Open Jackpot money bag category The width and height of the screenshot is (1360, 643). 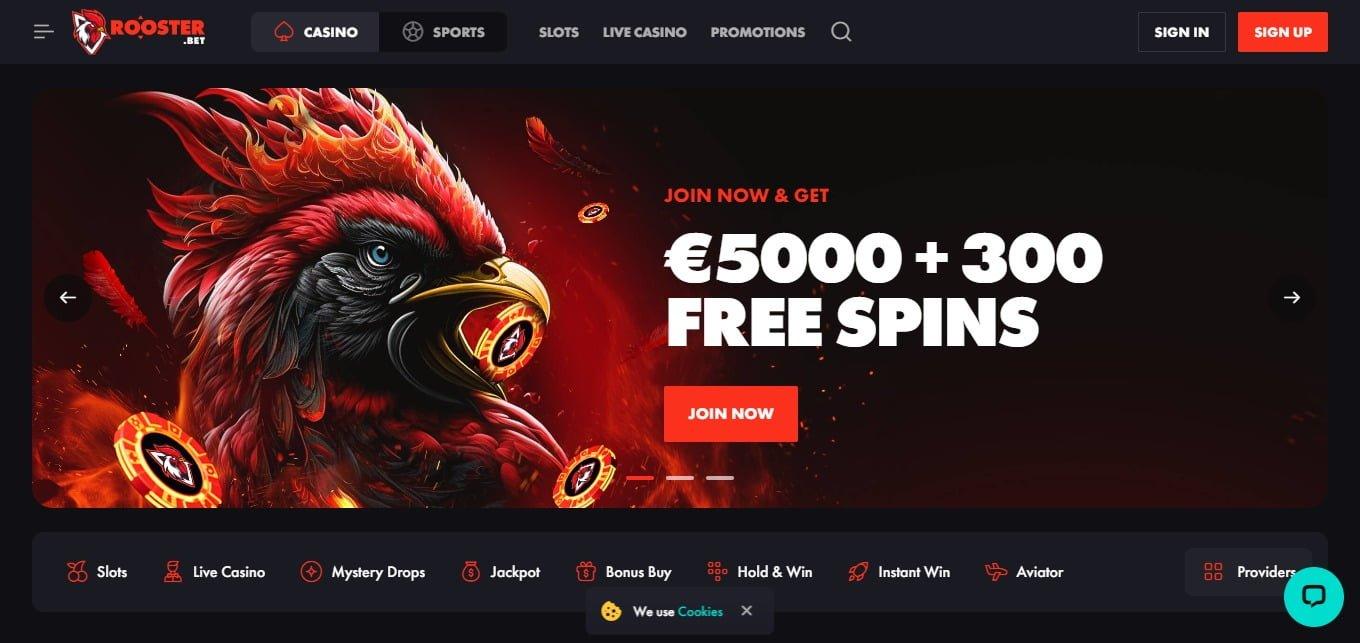pyautogui.click(x=500, y=572)
